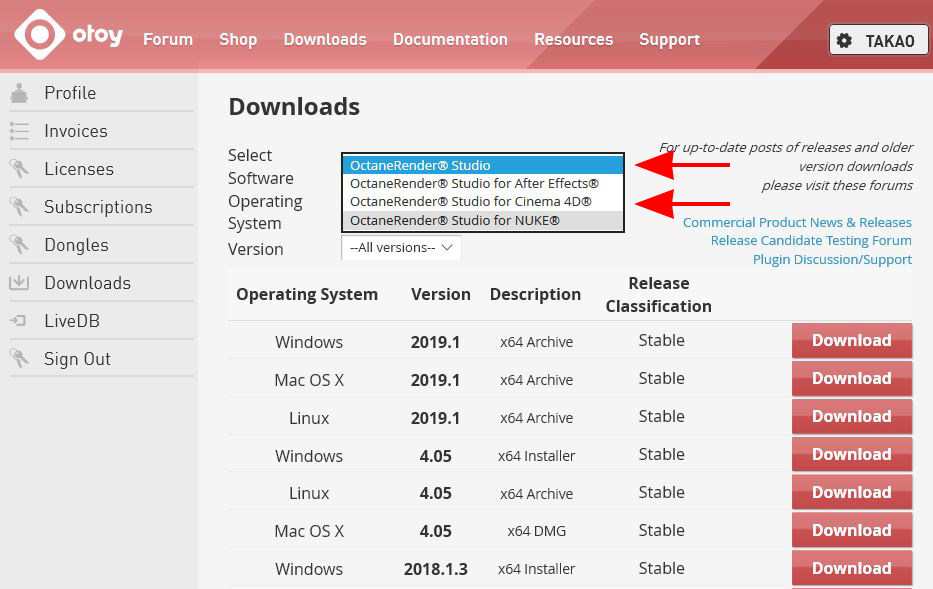Open Commercial Product News & Releases link
Viewport: 933px width, 589px height.
tap(797, 222)
